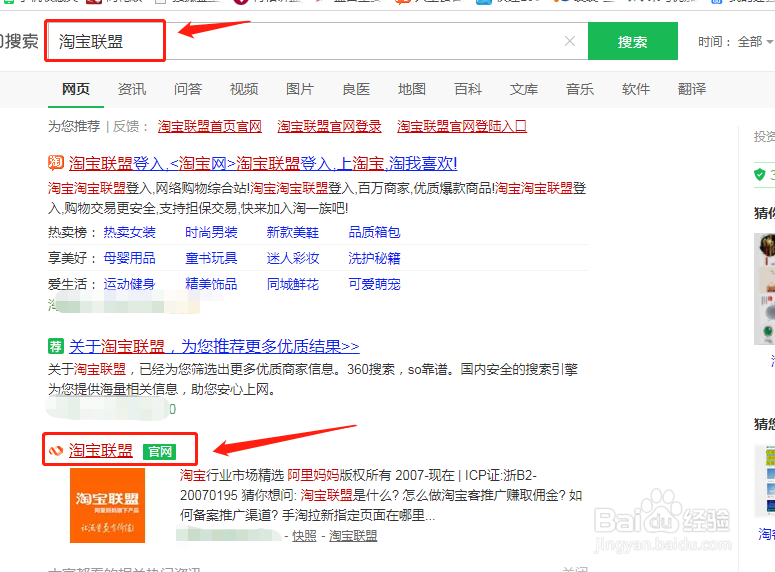Switch to the 良医 tab
Viewport: 775px width, 572px height.
[356, 89]
